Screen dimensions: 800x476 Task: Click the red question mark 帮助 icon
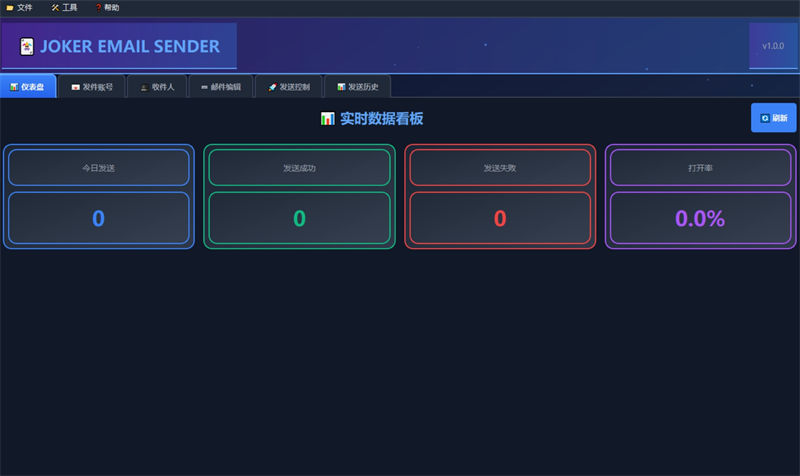tap(98, 7)
